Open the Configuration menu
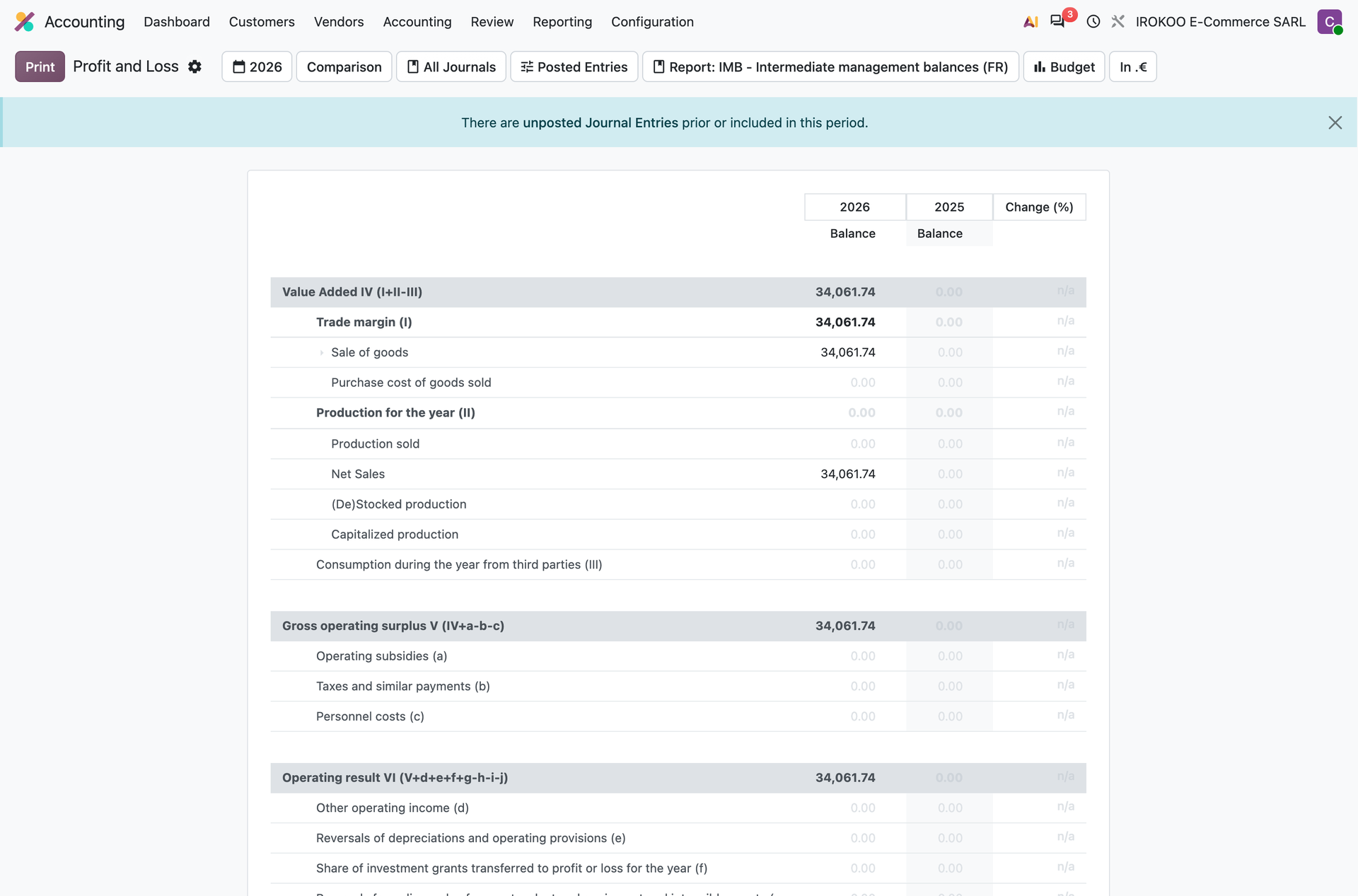The height and width of the screenshot is (896, 1358). click(x=652, y=22)
